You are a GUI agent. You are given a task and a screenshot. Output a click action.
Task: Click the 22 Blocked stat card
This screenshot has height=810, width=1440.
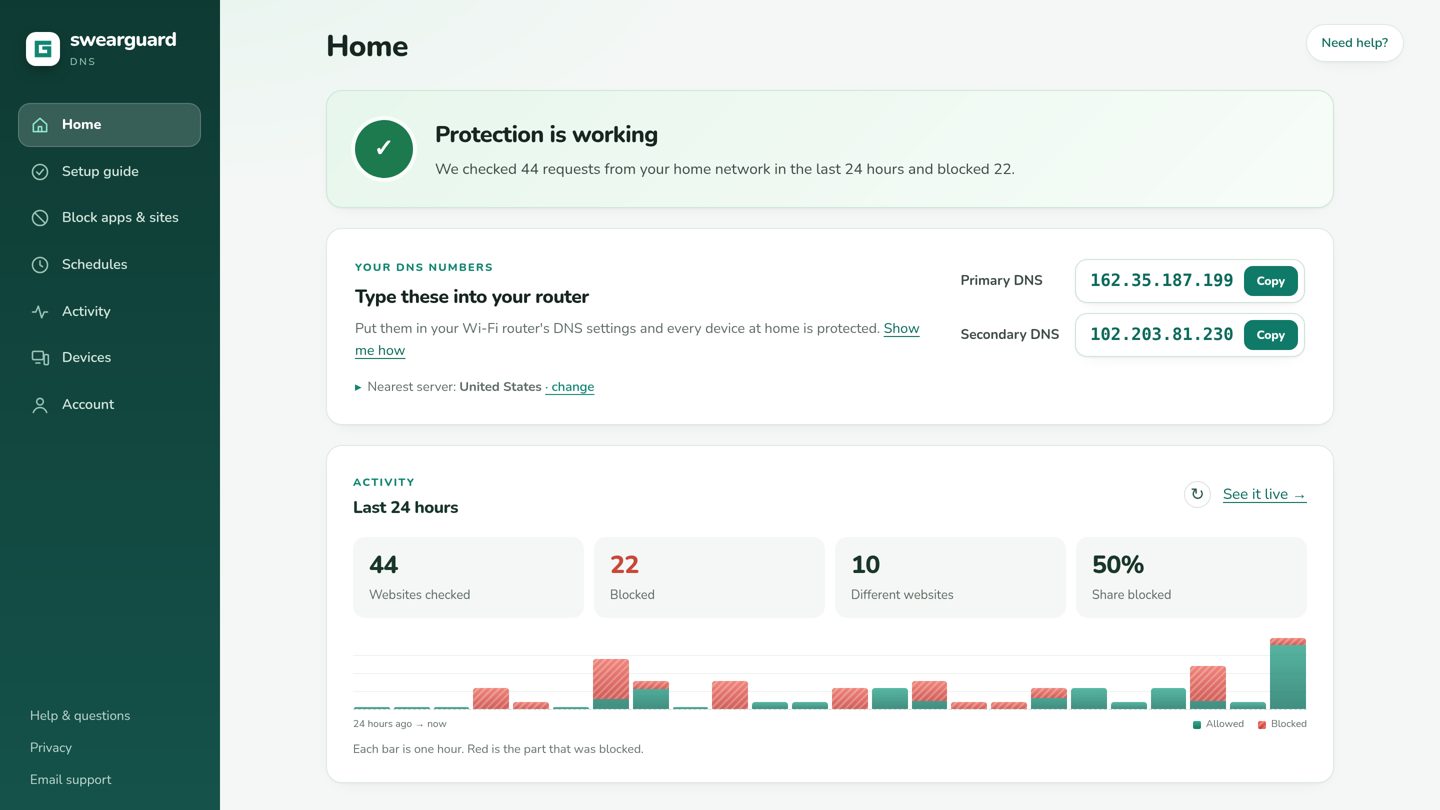pos(709,577)
